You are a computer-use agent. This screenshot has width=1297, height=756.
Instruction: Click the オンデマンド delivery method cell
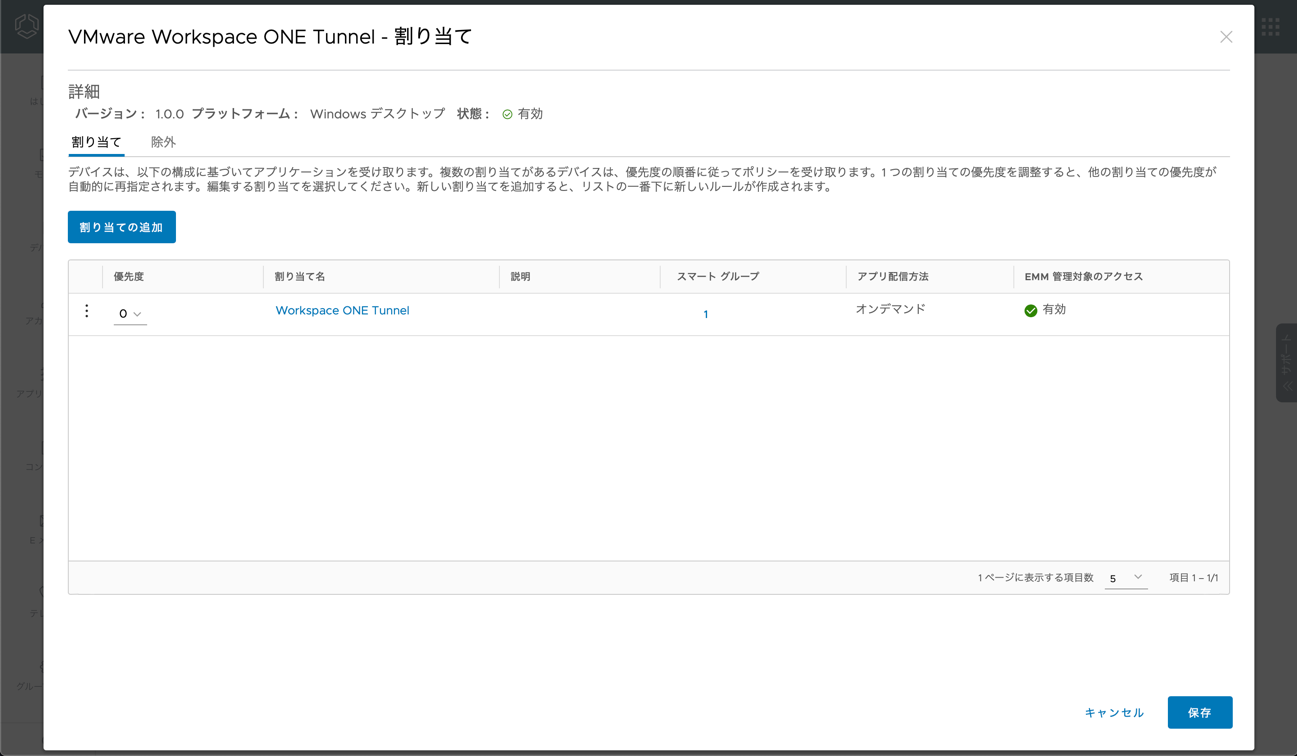890,310
